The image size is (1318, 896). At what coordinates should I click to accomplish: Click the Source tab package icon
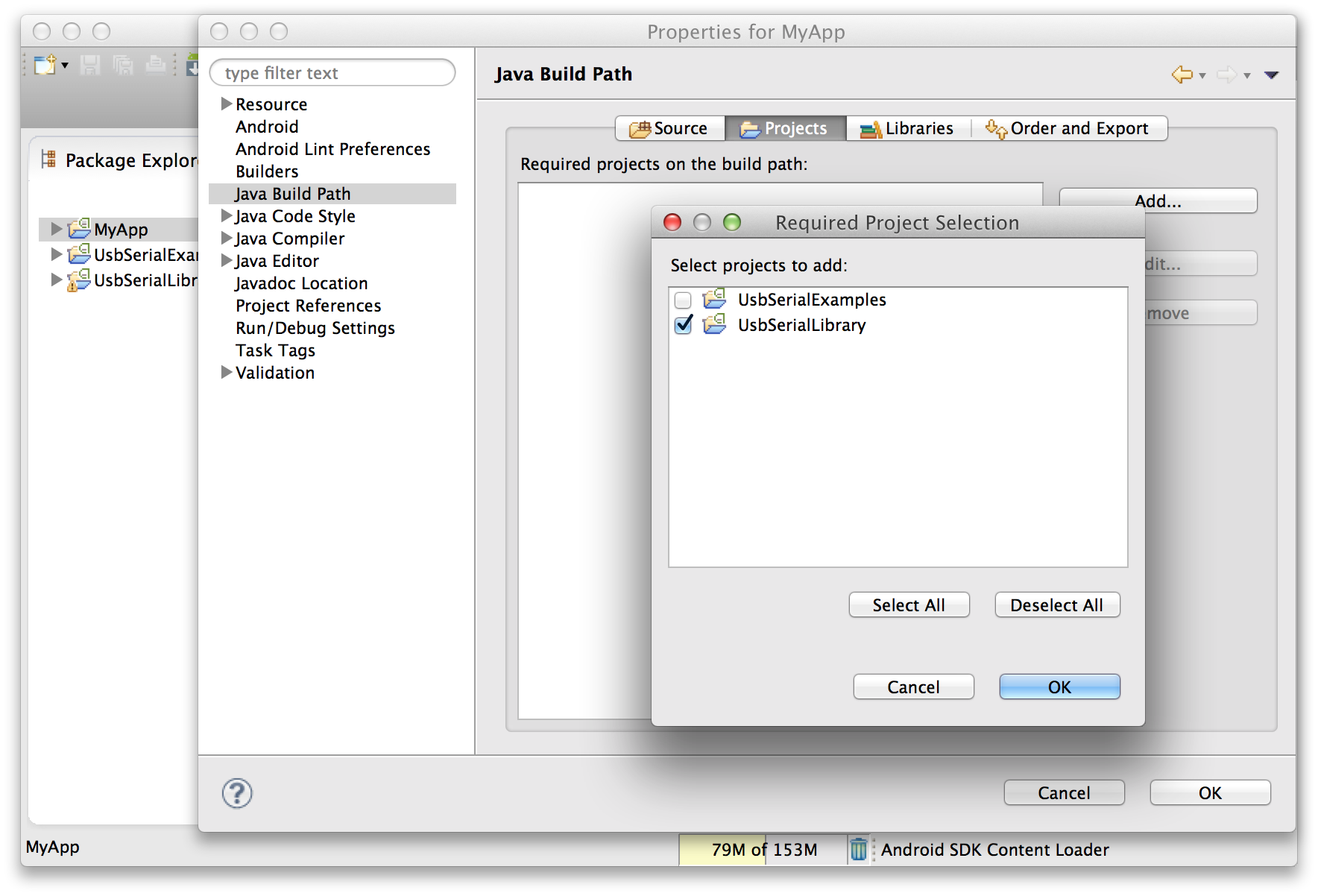[640, 129]
